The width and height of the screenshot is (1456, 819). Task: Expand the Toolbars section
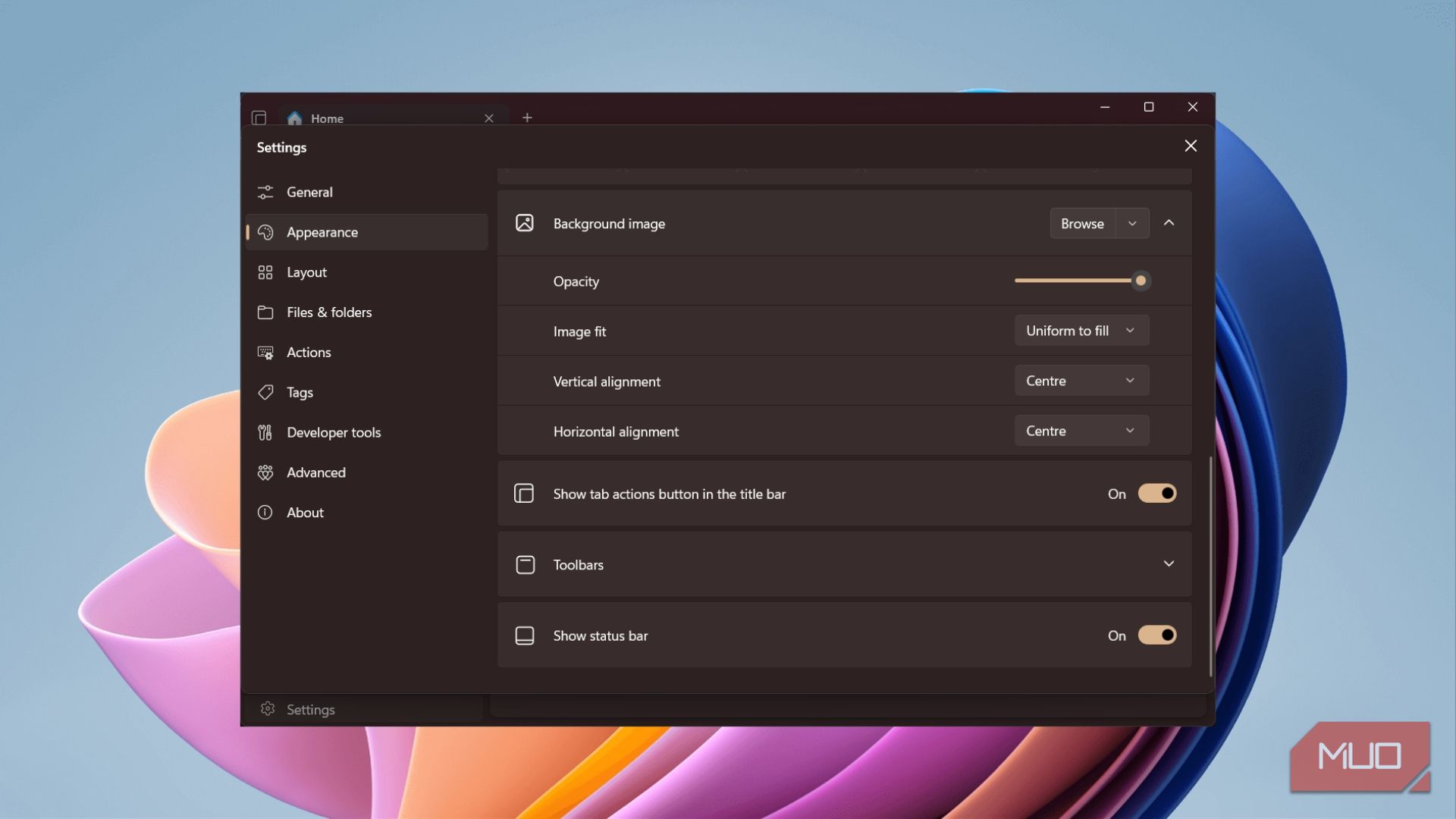1169,564
